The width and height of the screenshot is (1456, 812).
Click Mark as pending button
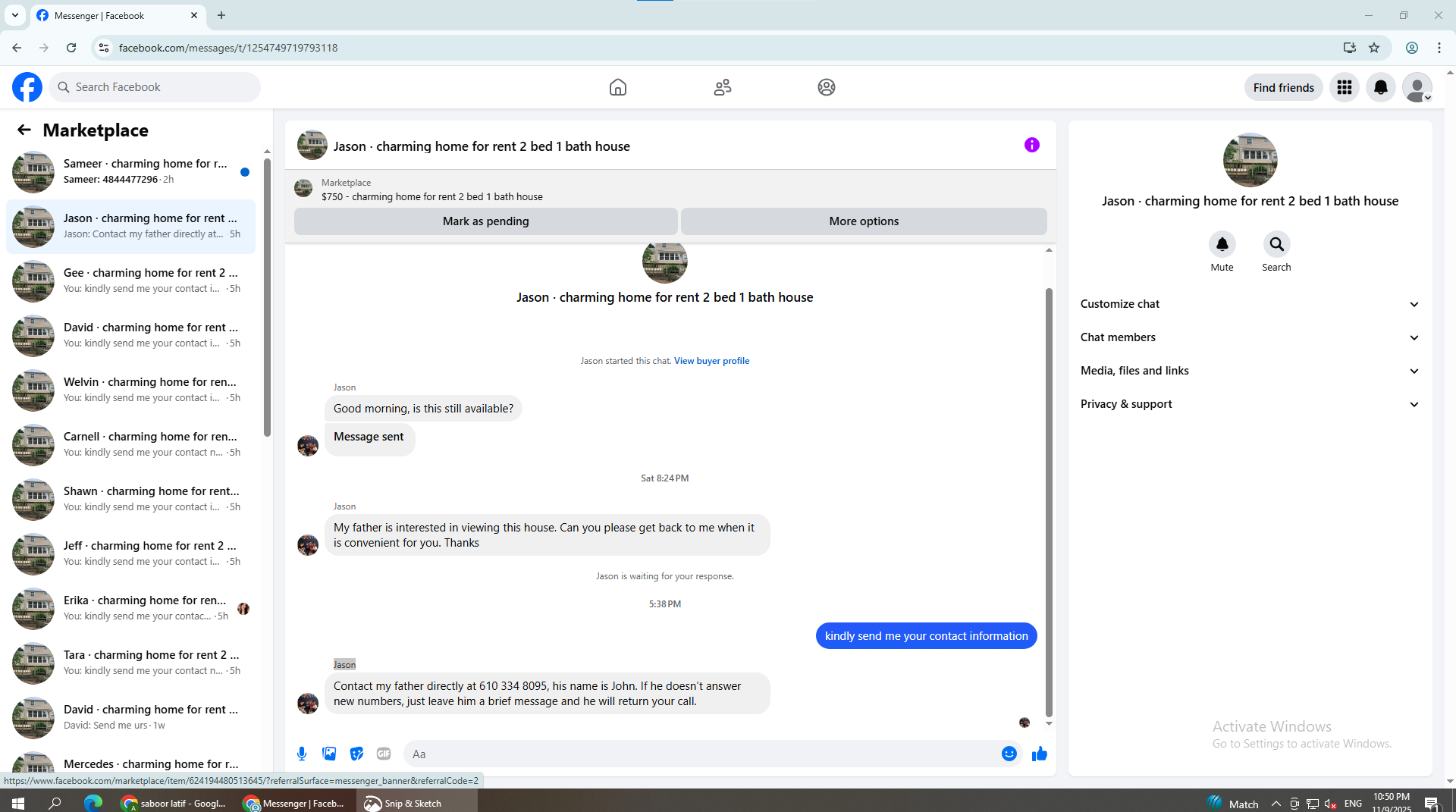(x=486, y=221)
